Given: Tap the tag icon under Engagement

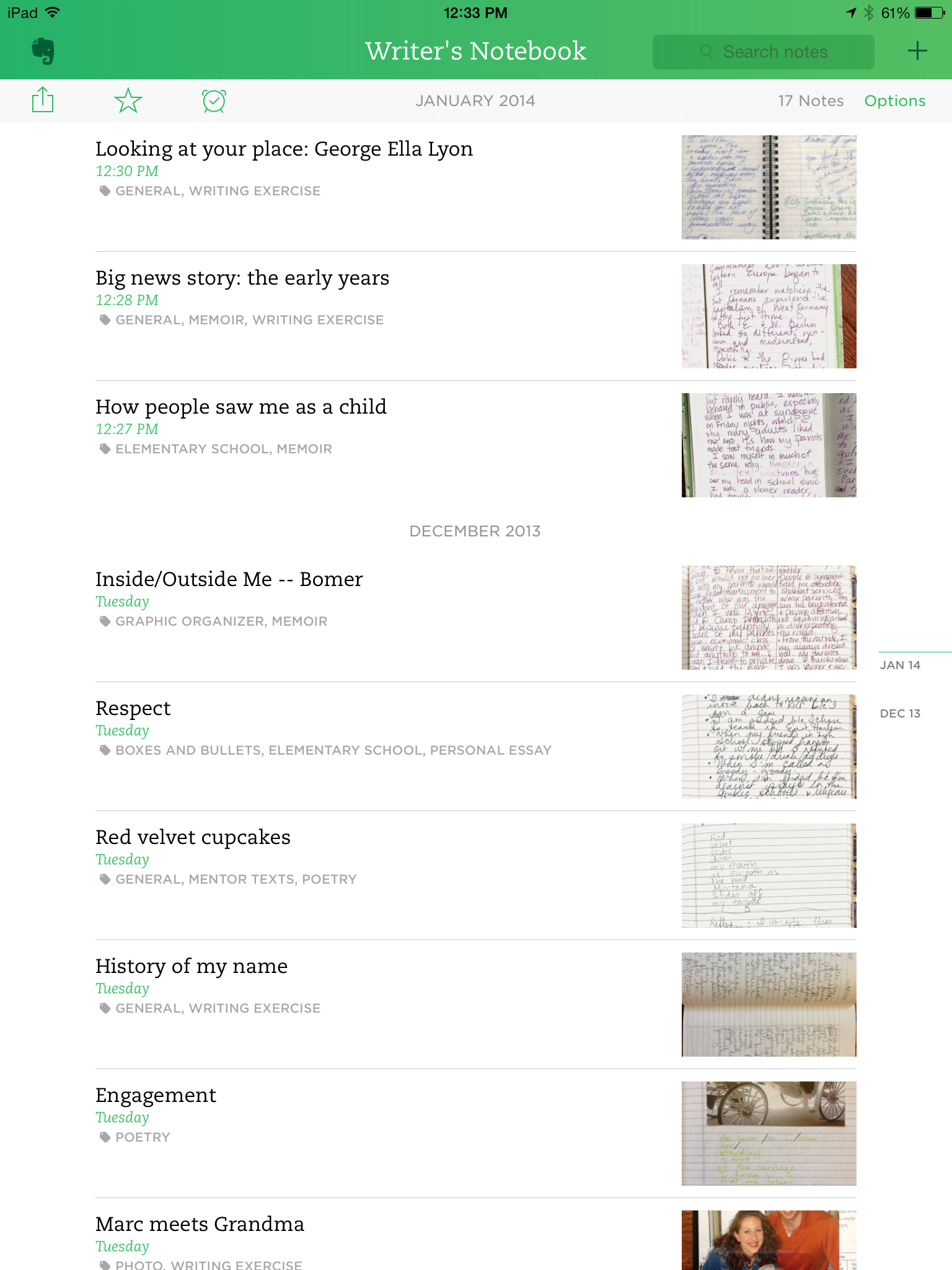Looking at the screenshot, I should (x=105, y=1137).
